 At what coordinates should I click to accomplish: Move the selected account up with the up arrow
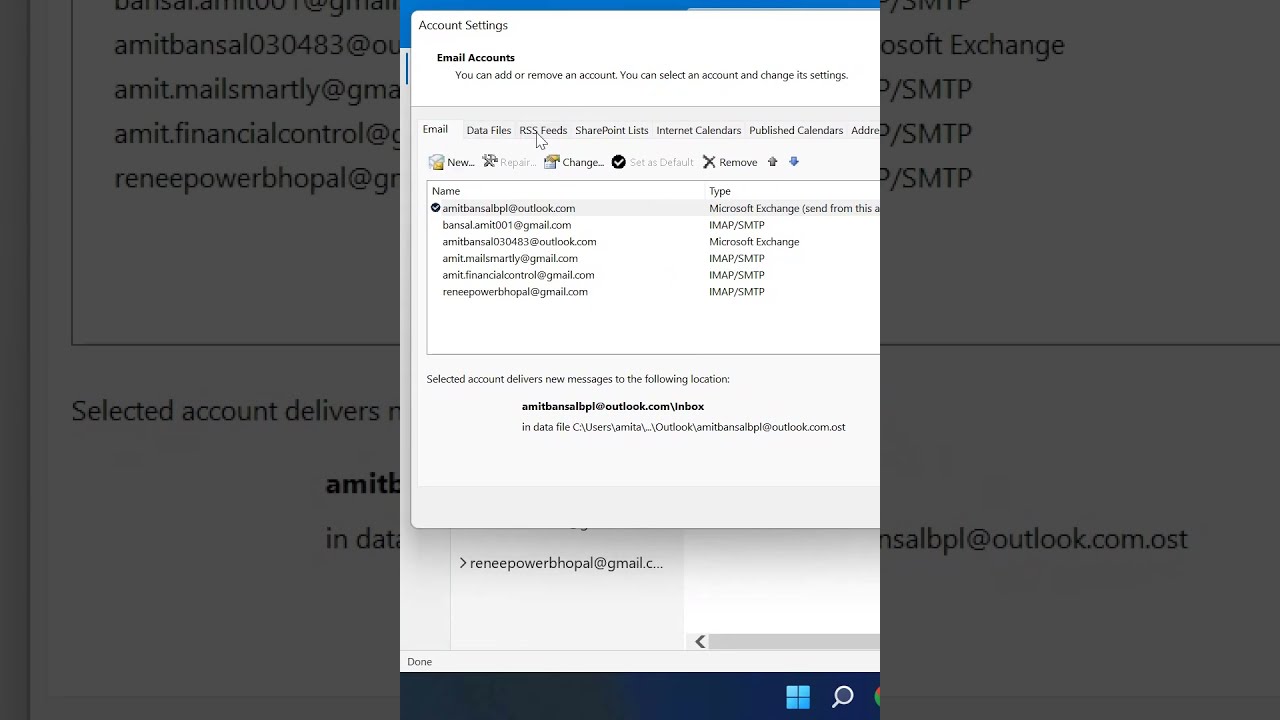[772, 162]
